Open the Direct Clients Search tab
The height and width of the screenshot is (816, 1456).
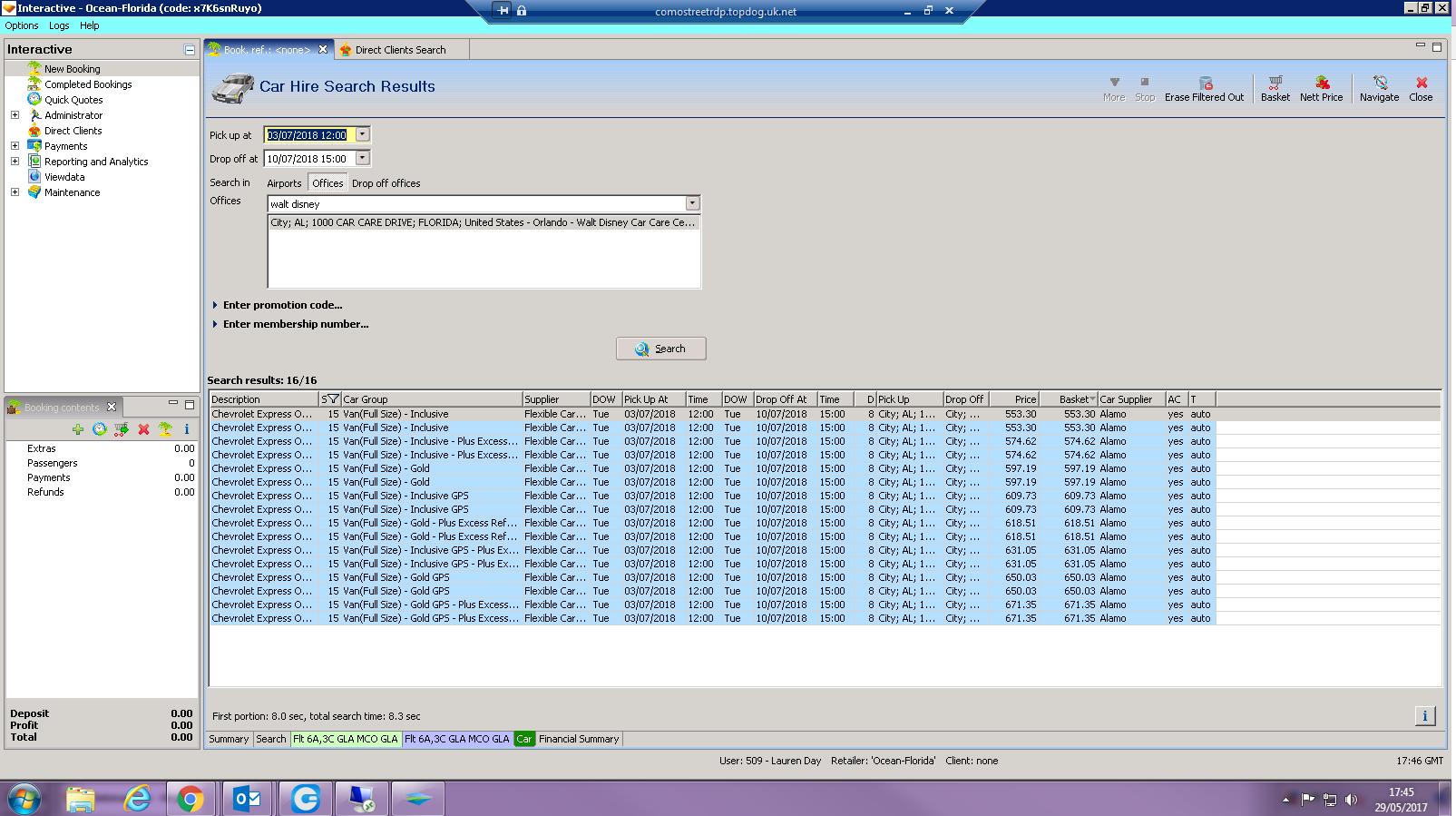click(400, 50)
